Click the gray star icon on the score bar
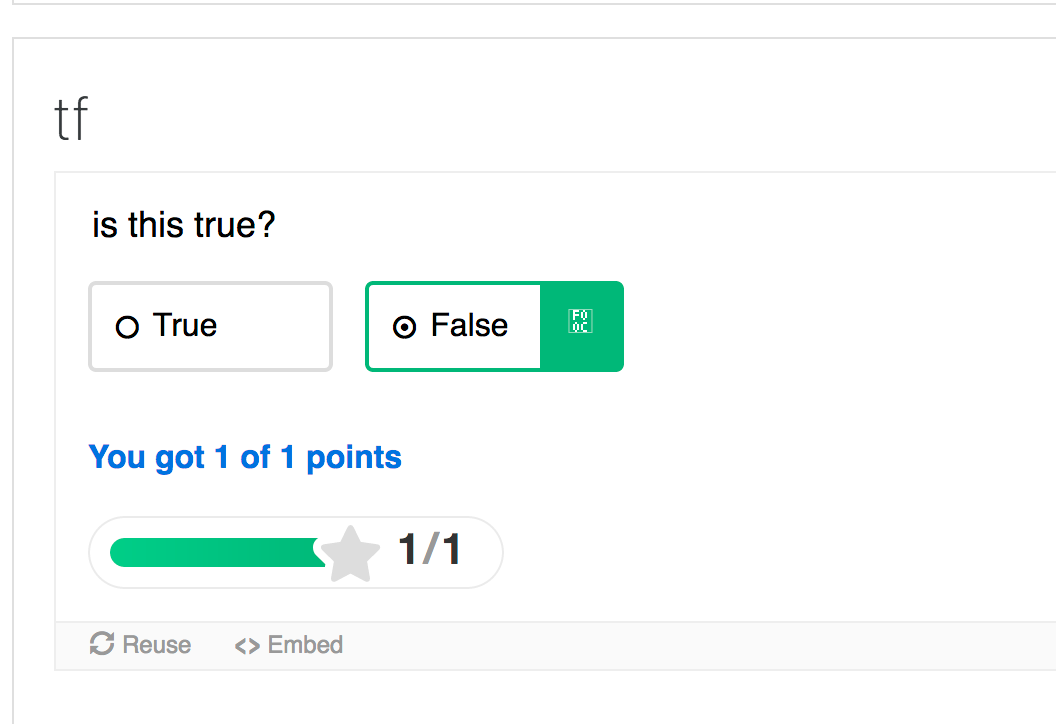This screenshot has width=1056, height=724. [x=350, y=554]
